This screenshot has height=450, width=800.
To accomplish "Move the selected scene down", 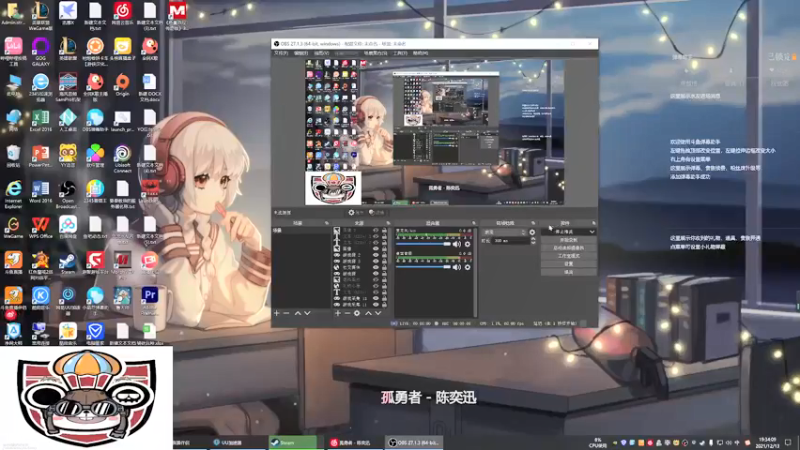I will coord(308,313).
